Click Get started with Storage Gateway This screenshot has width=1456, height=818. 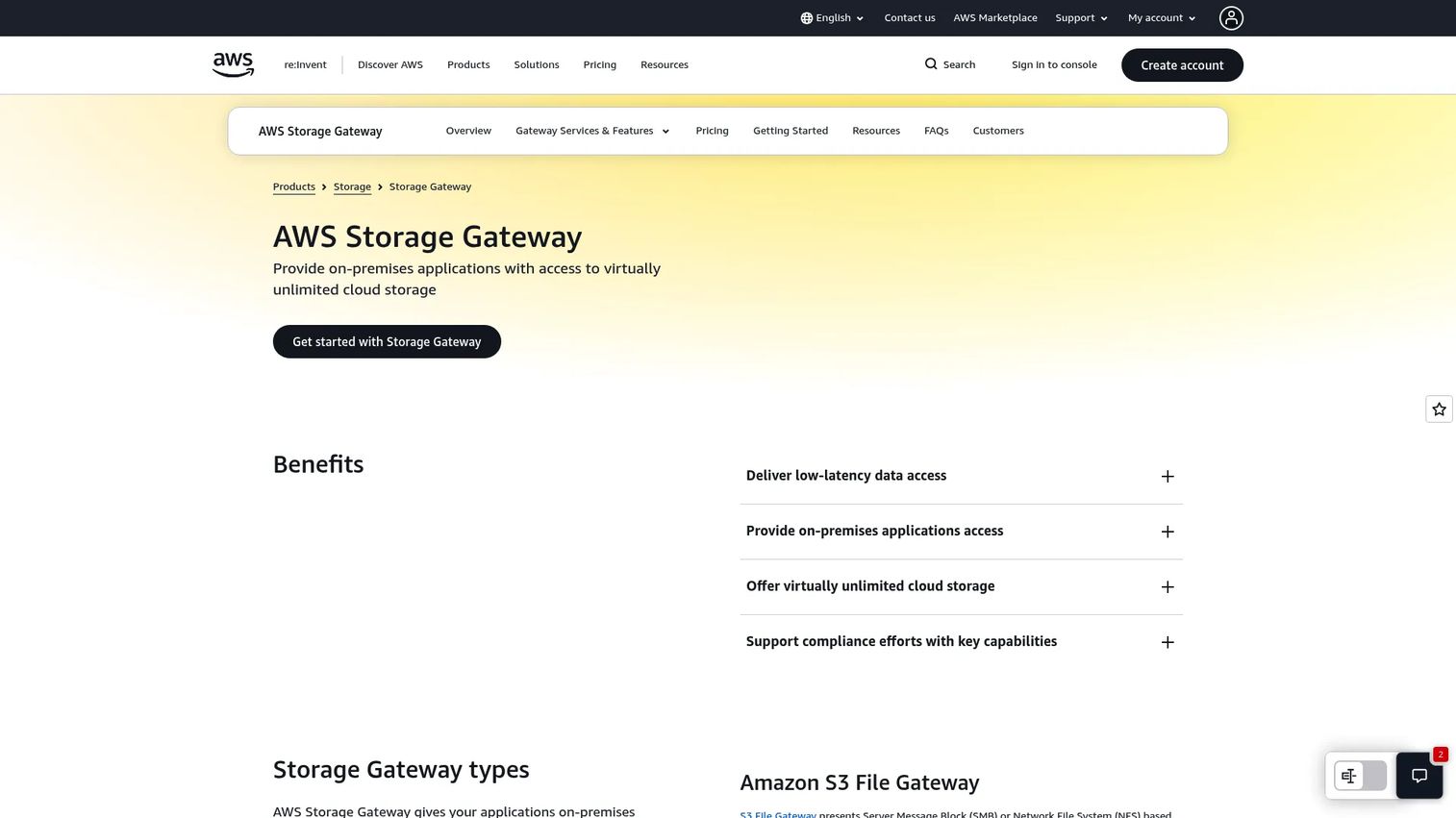pos(387,341)
